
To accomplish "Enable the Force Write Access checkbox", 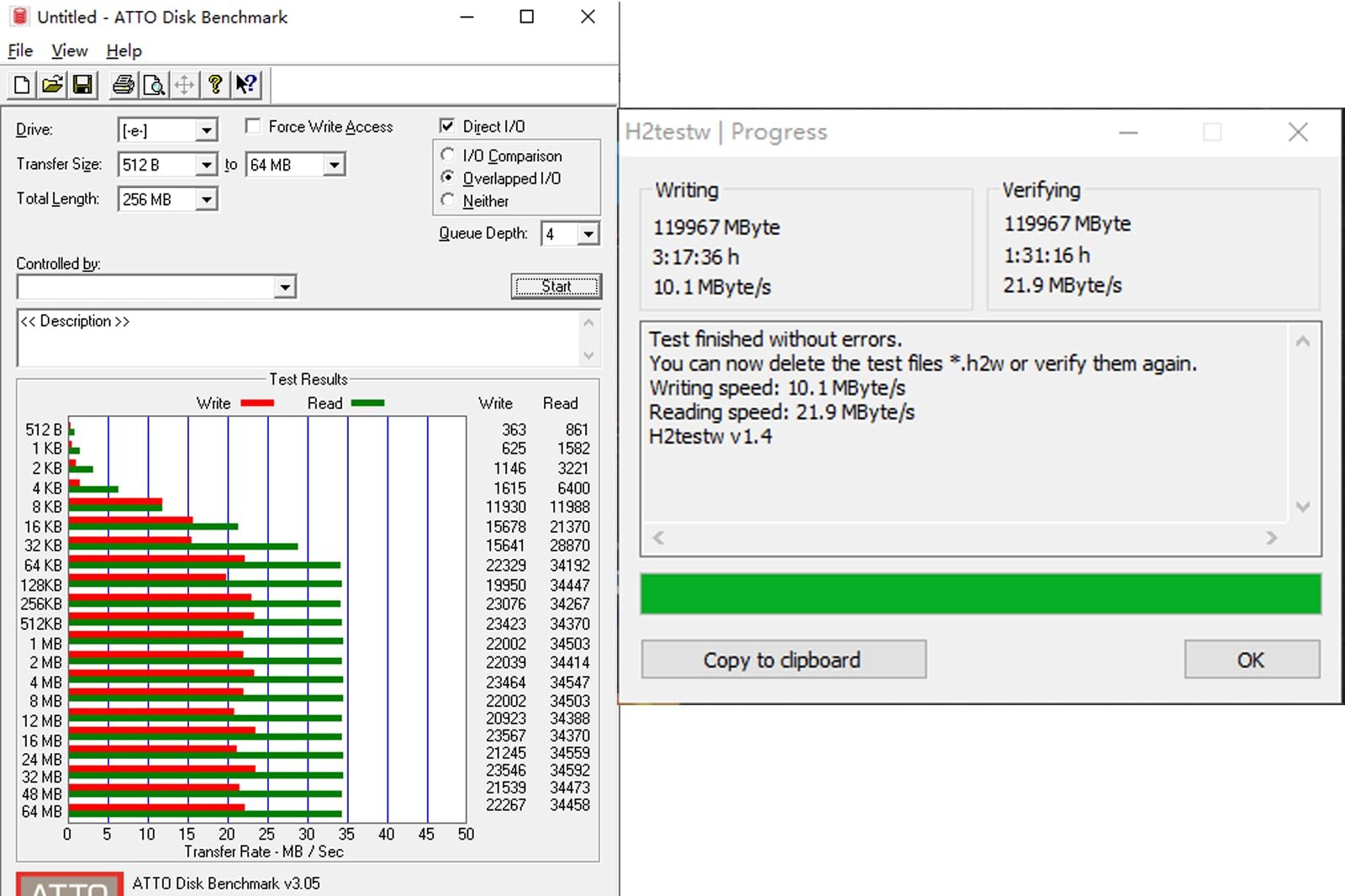I will (252, 126).
